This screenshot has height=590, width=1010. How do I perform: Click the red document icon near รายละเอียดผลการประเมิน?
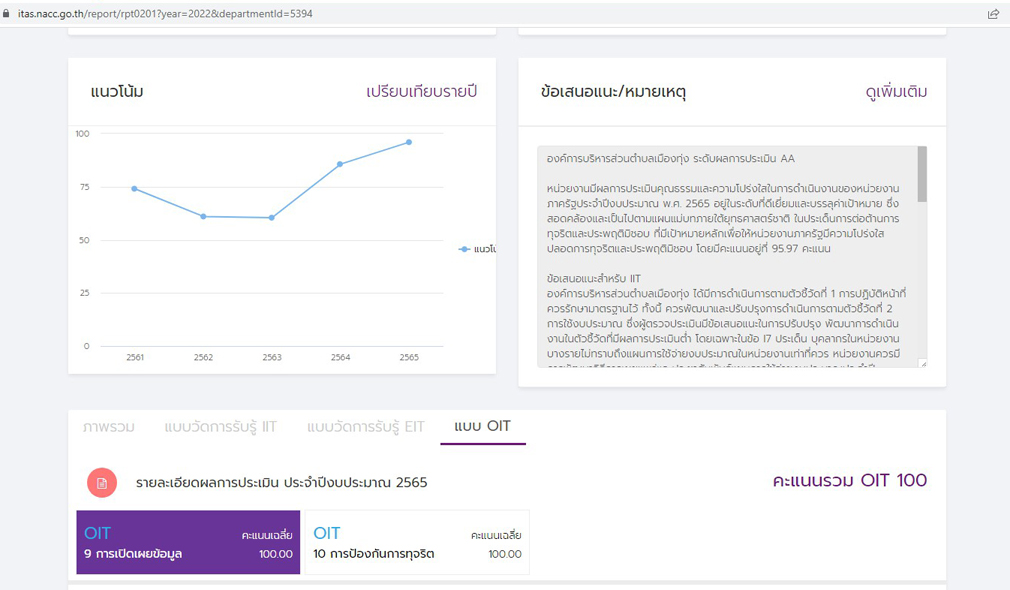point(102,482)
